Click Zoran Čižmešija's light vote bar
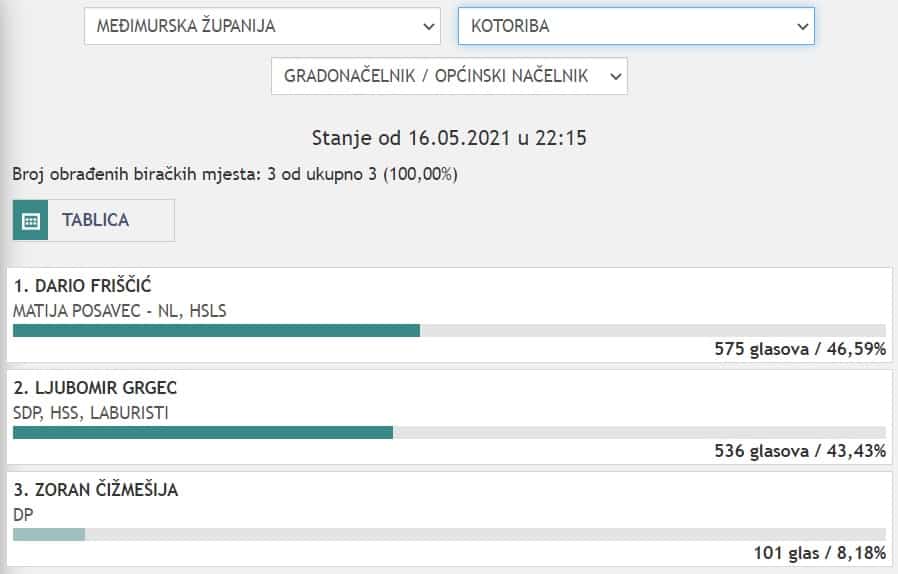Viewport: 898px width, 574px height. tap(49, 534)
